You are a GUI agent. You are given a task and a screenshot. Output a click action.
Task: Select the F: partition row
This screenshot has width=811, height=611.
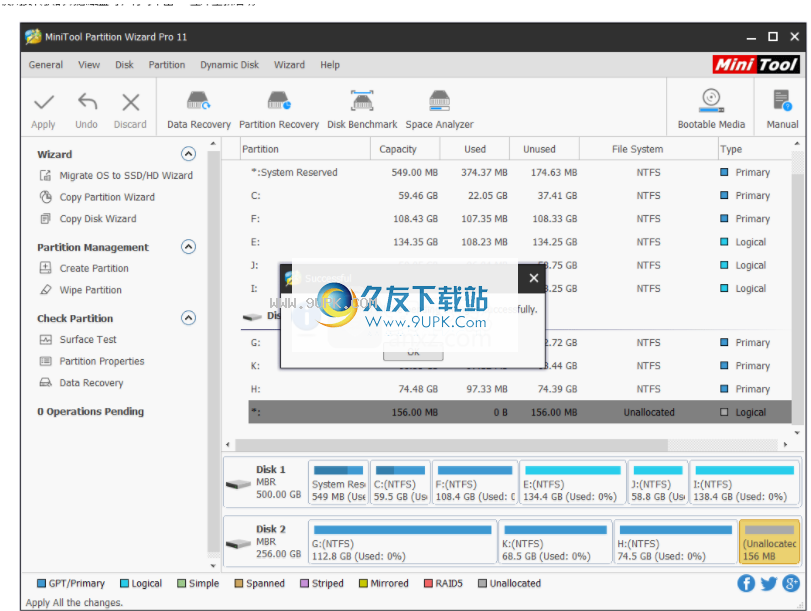(519, 219)
